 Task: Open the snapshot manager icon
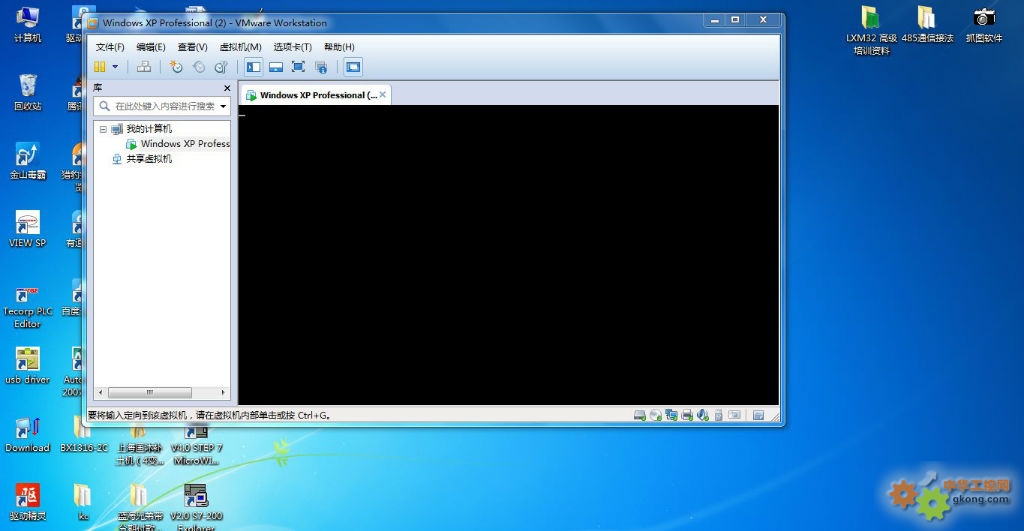coord(221,67)
